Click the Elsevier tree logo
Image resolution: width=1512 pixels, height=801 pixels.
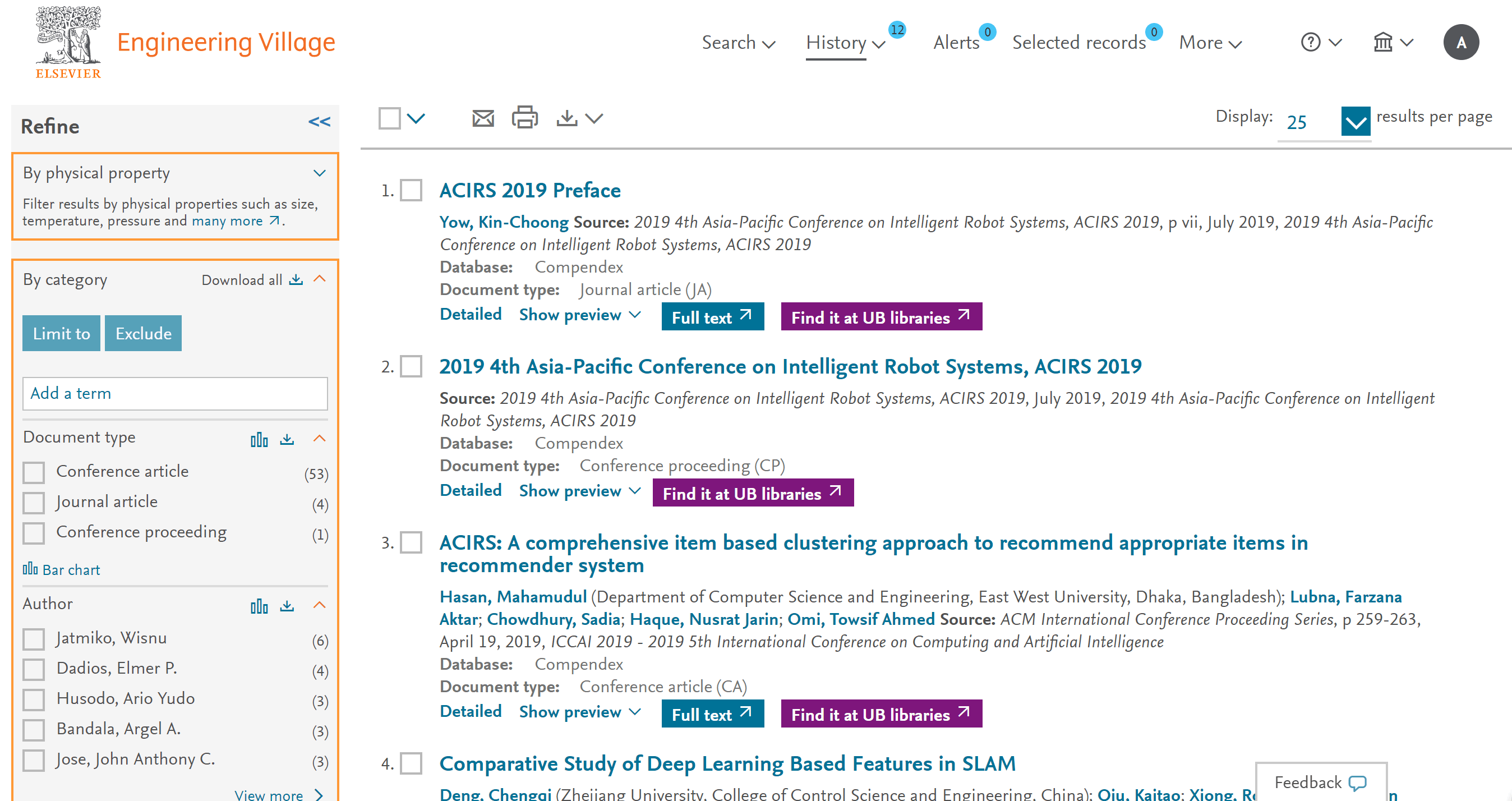(x=68, y=42)
